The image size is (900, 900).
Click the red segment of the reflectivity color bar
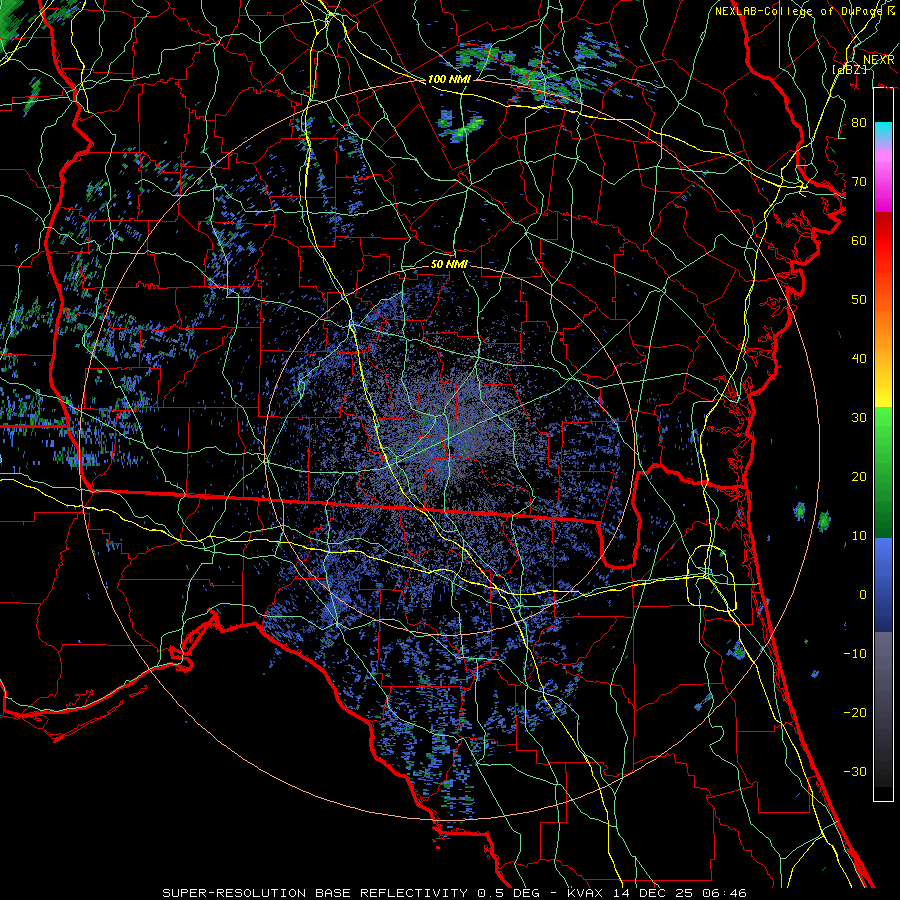[883, 241]
